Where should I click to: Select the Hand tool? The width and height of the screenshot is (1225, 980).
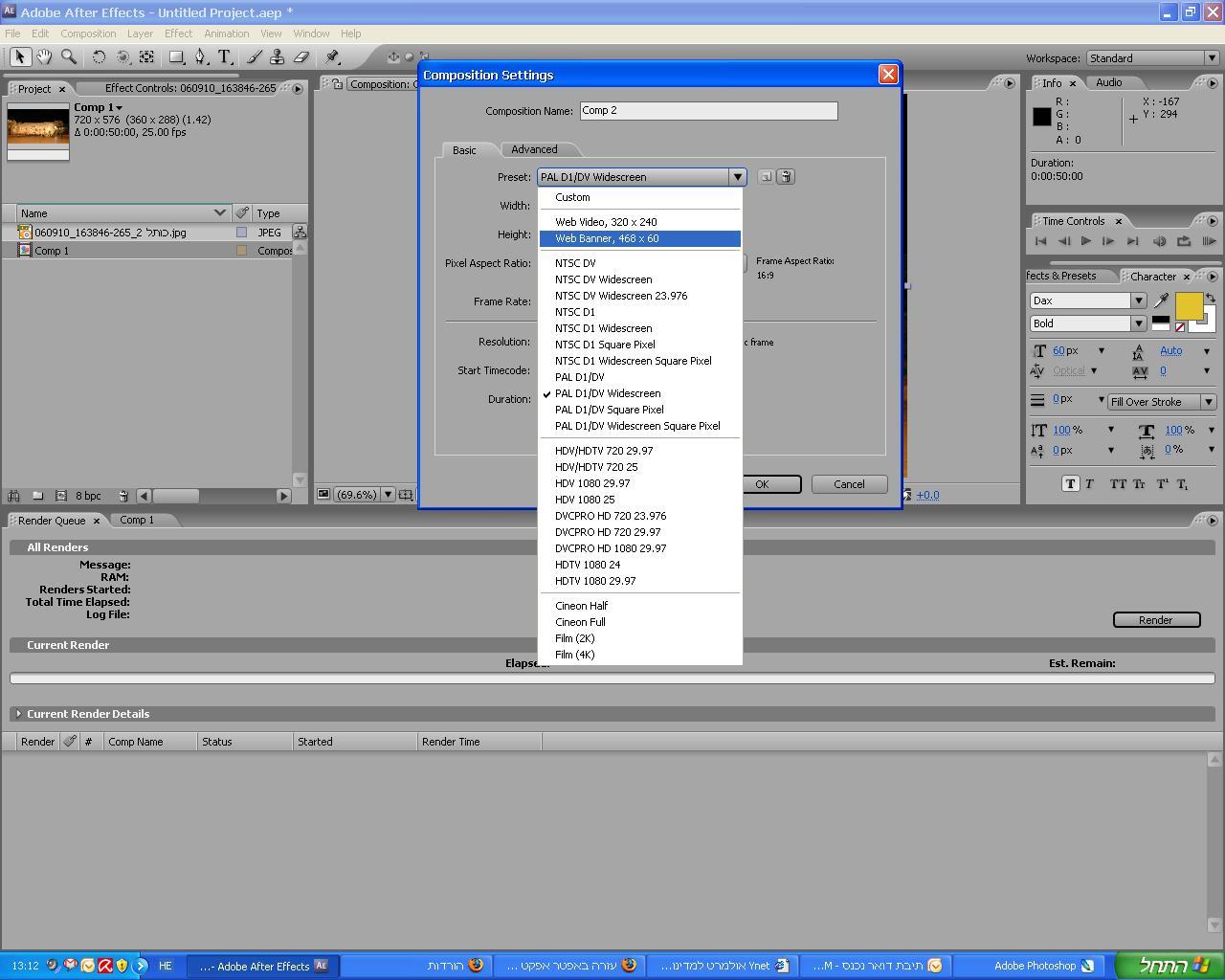pos(44,57)
